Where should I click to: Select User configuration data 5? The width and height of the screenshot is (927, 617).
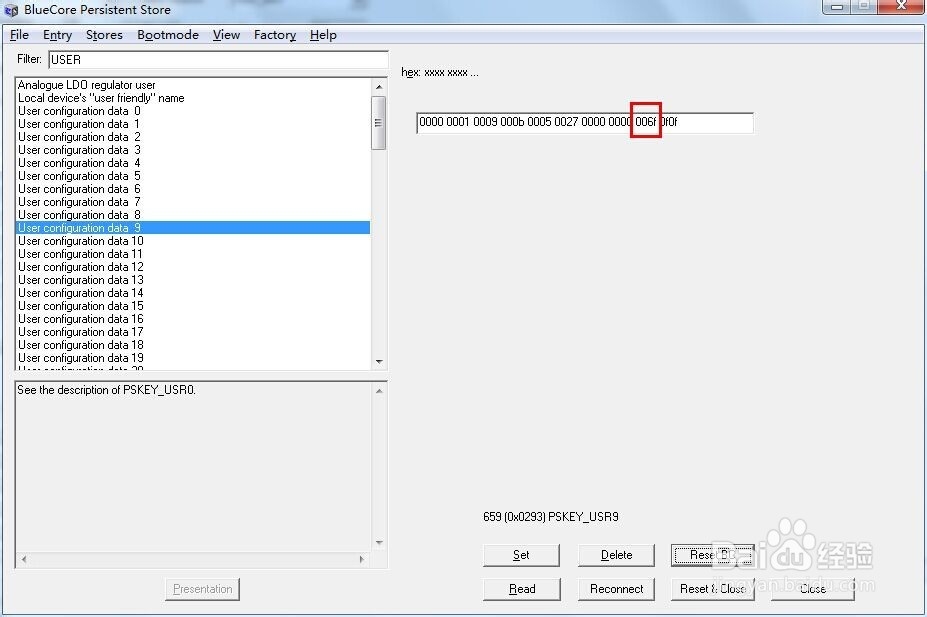click(x=193, y=176)
